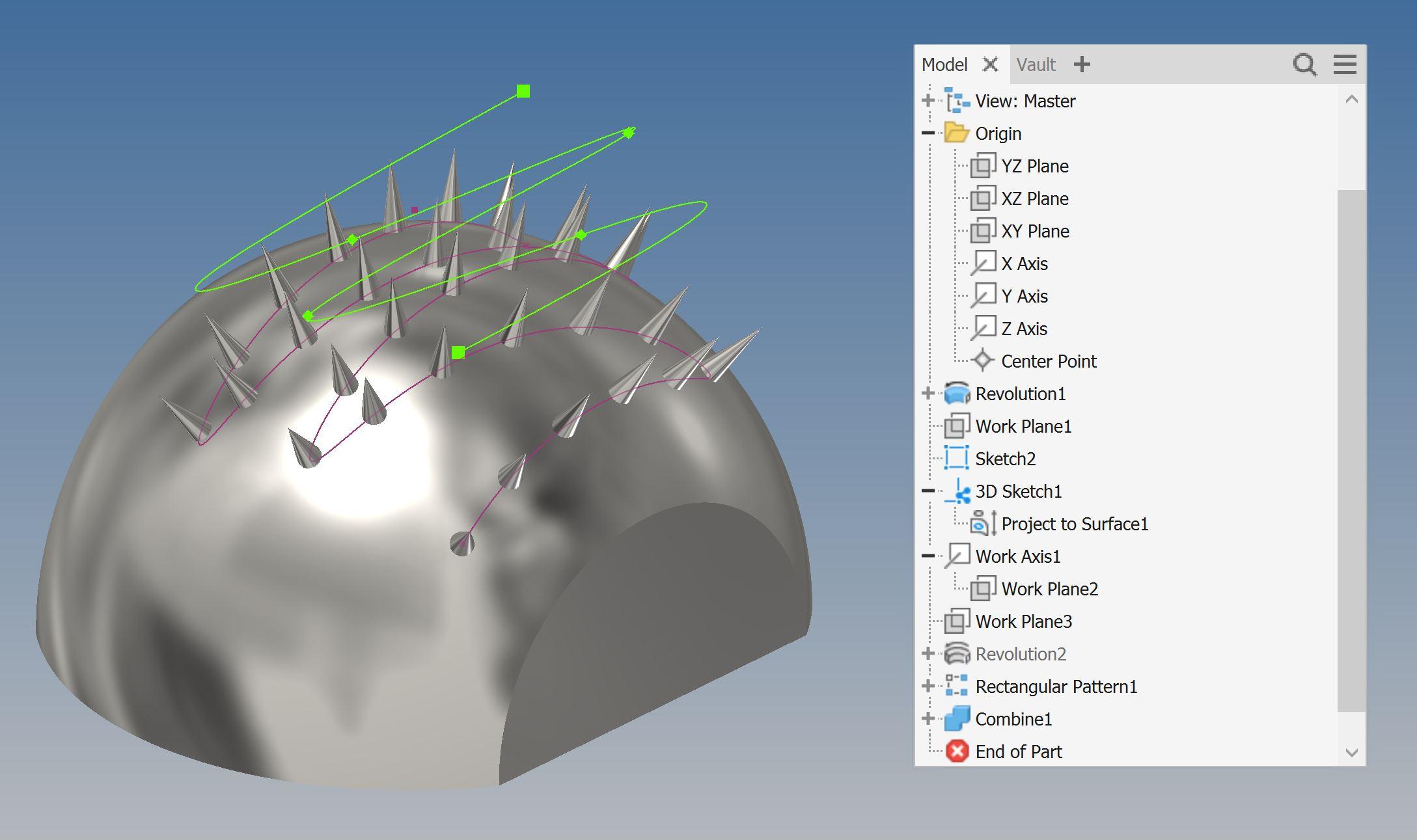Select the Combine1 feature icon
Screen dimensions: 1417x840
click(957, 719)
